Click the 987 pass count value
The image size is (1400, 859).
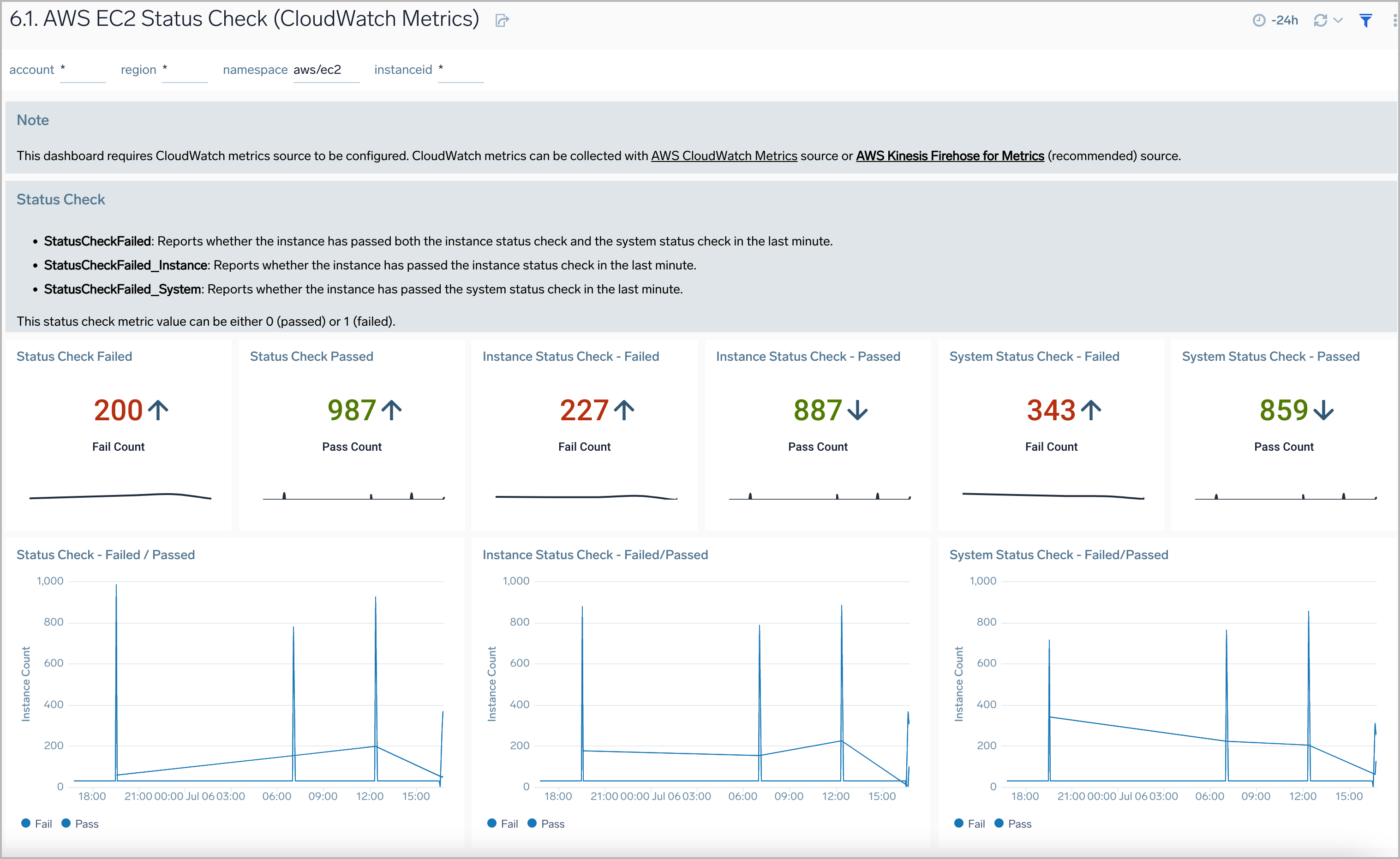click(x=352, y=410)
